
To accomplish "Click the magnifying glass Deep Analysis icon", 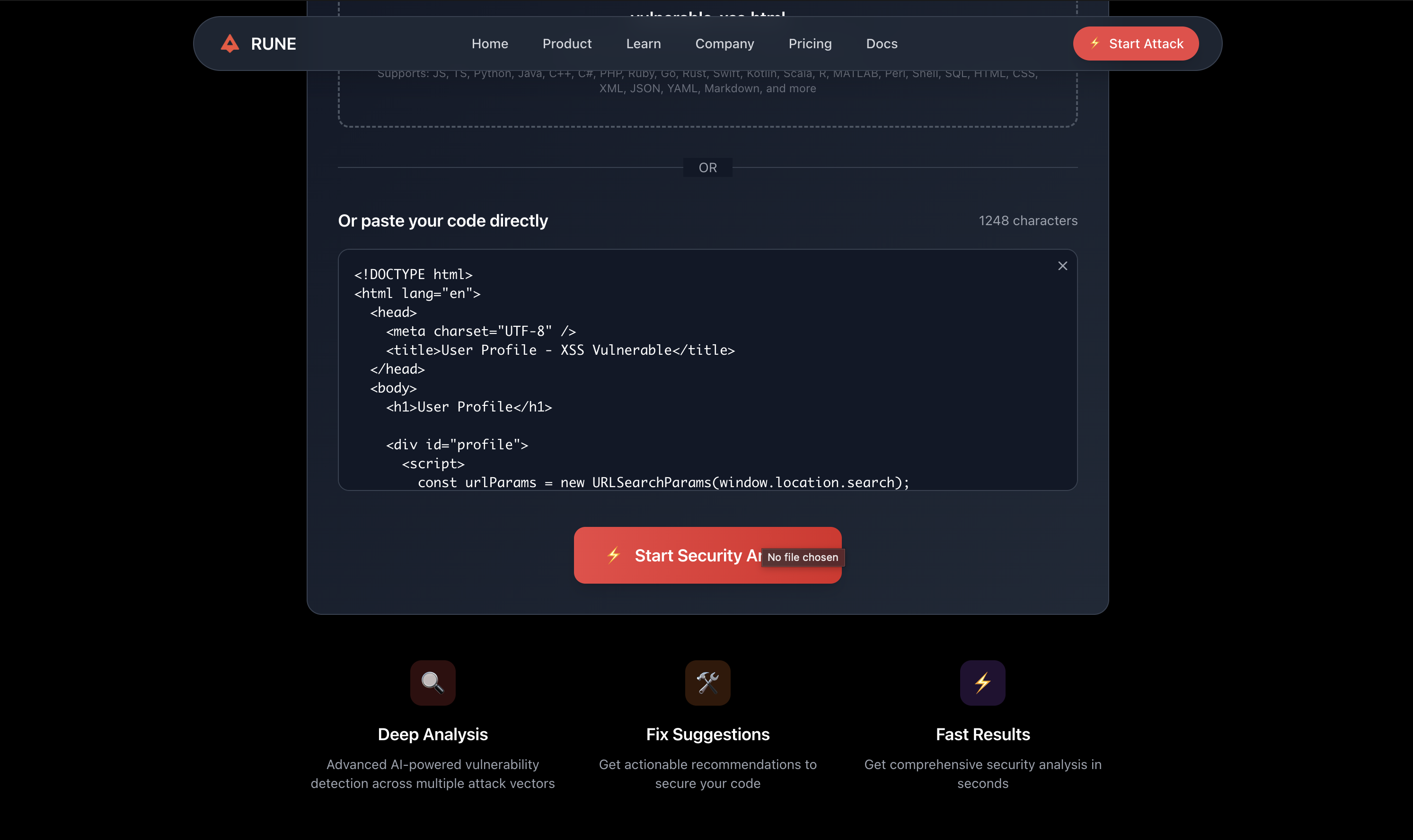I will 433,682.
